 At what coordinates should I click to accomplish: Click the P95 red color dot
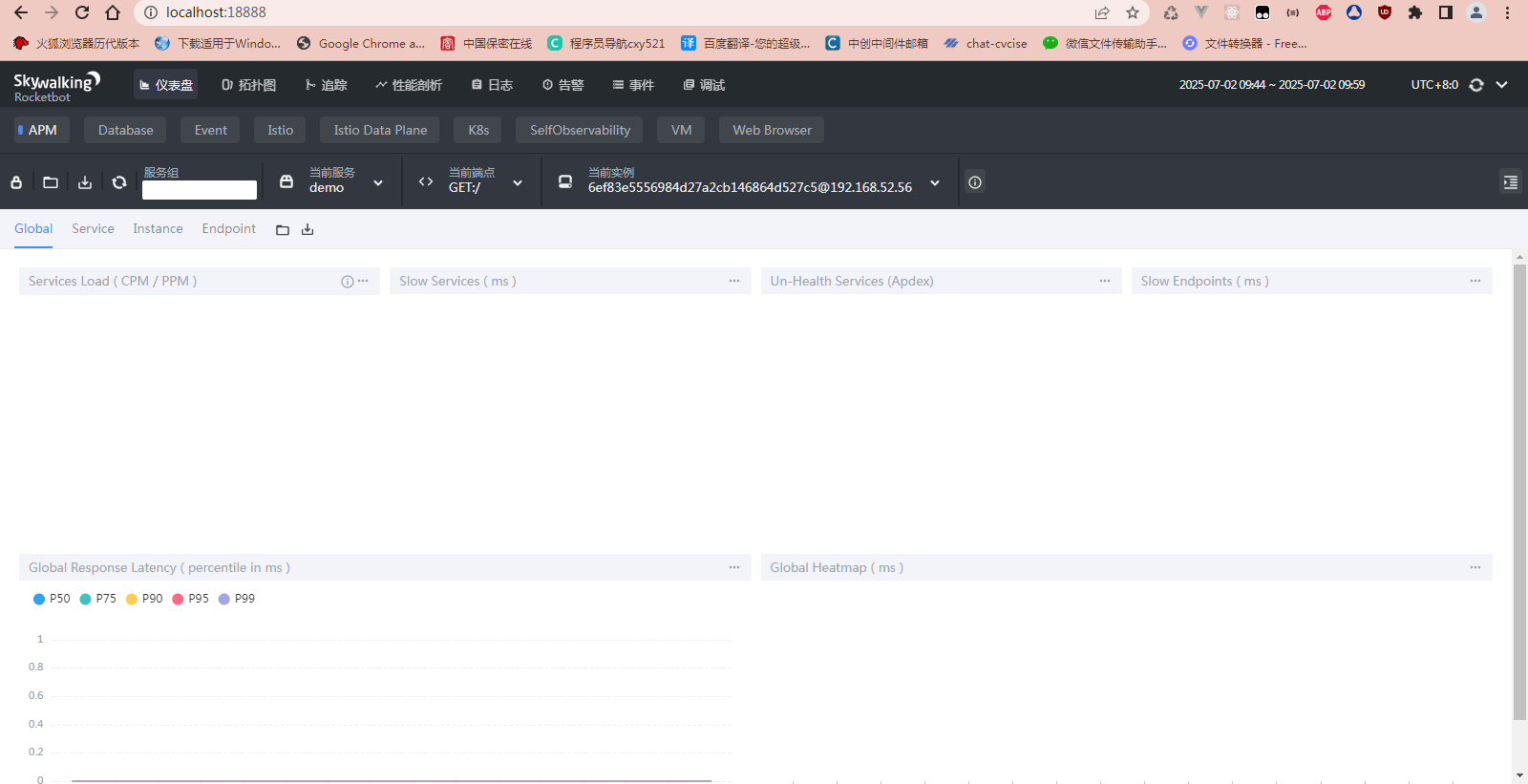coord(178,599)
